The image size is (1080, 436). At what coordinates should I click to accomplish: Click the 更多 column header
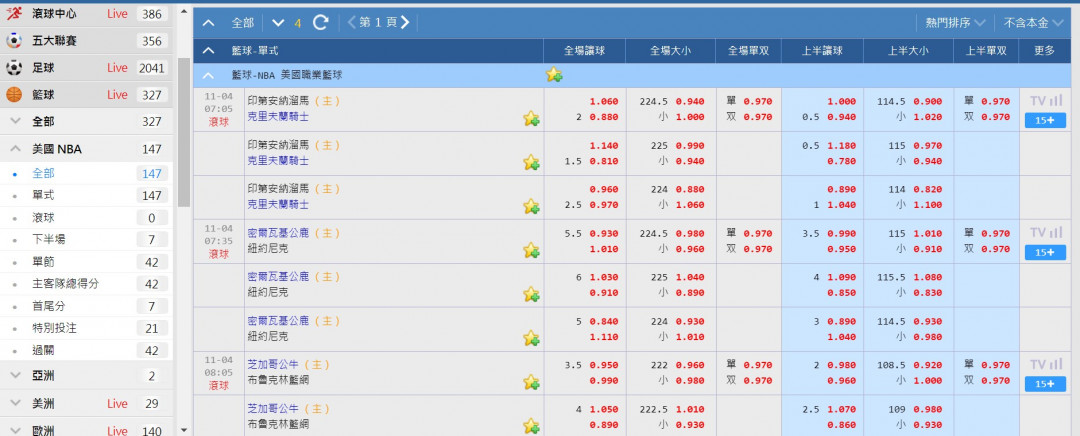(x=1044, y=51)
